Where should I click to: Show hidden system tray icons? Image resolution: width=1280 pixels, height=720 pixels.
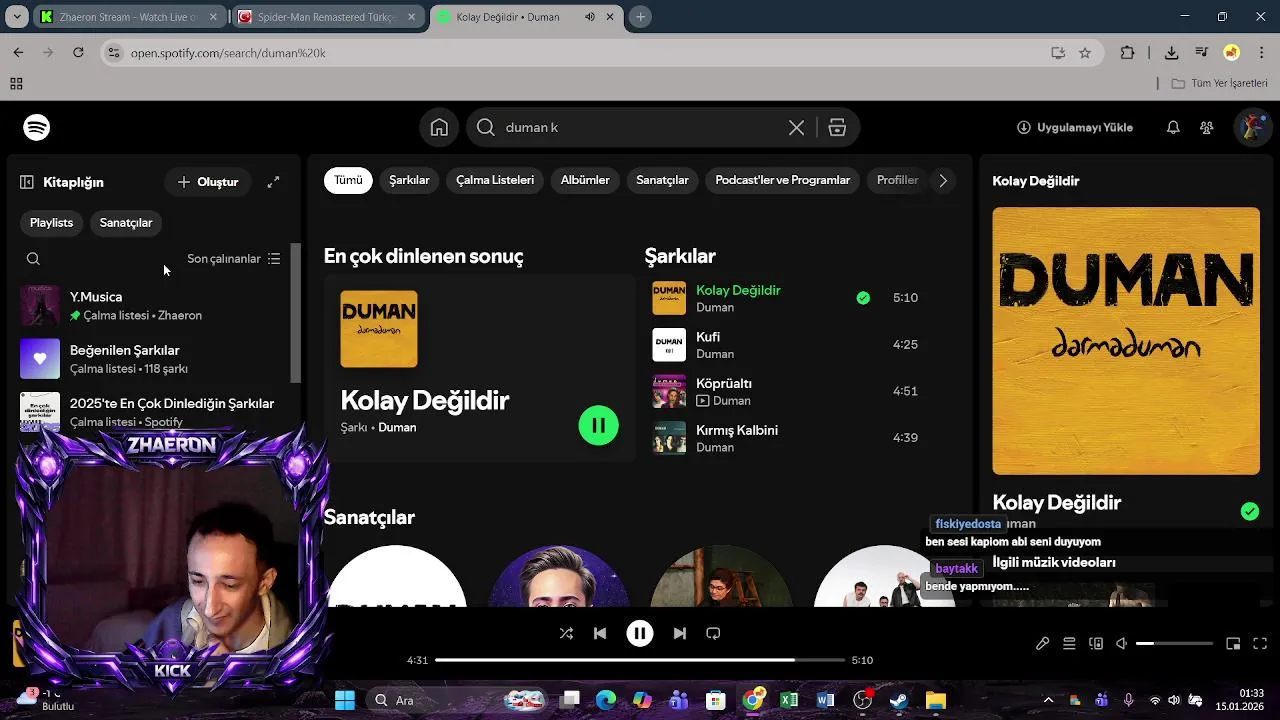[x=1048, y=700]
